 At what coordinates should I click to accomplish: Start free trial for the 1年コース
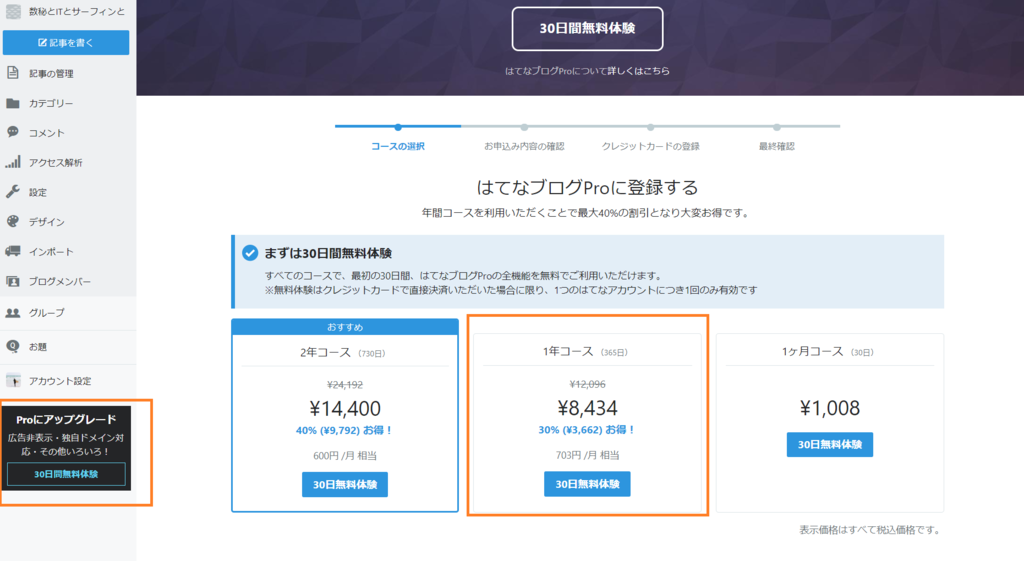(587, 484)
